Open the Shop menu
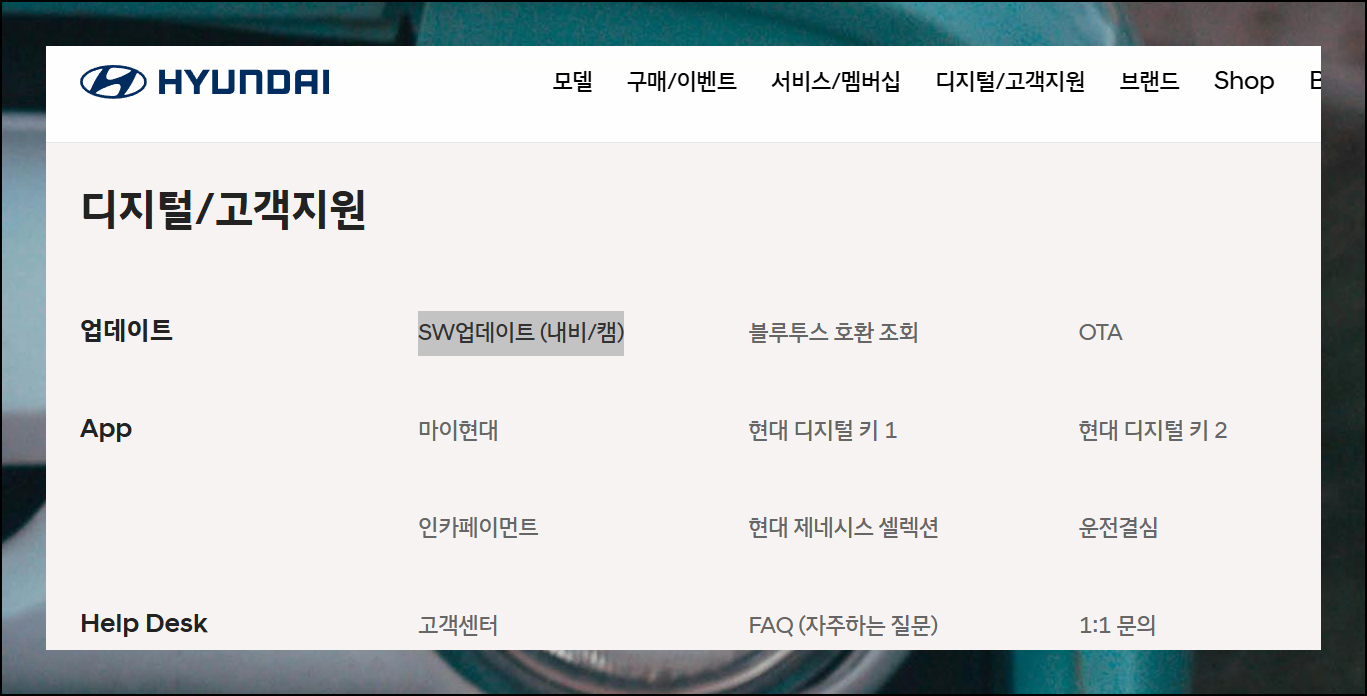The width and height of the screenshot is (1367, 696). [1244, 81]
